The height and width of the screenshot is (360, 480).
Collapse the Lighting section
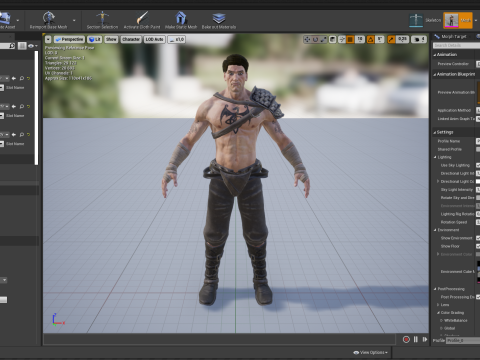coord(435,157)
